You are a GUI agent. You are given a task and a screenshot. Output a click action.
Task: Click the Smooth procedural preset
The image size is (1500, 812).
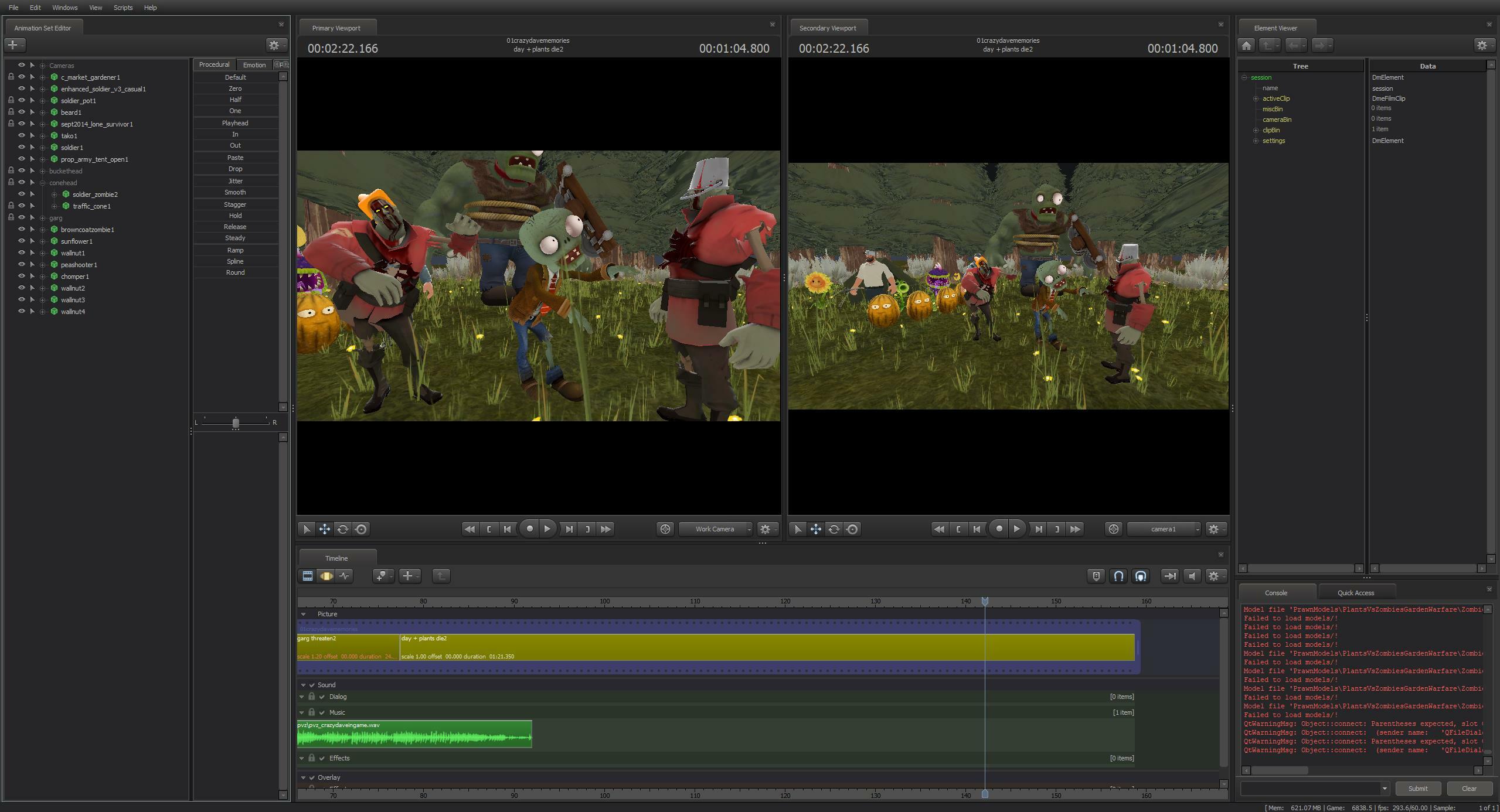click(x=235, y=192)
